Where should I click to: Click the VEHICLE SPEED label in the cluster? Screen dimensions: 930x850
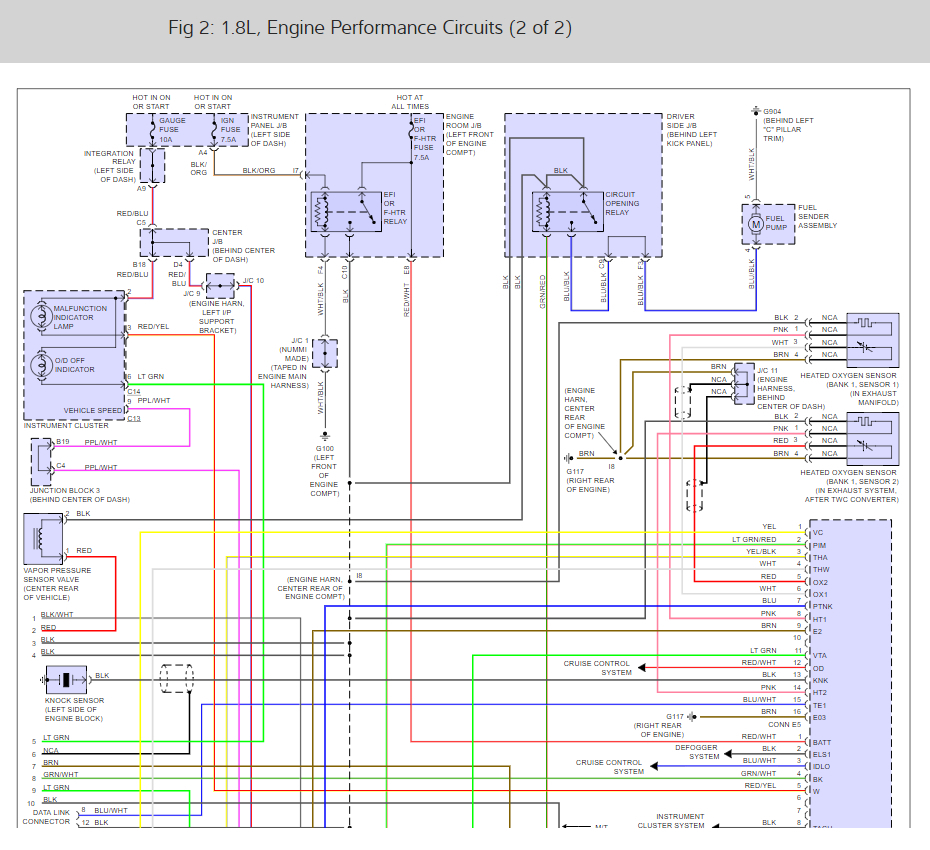(93, 410)
